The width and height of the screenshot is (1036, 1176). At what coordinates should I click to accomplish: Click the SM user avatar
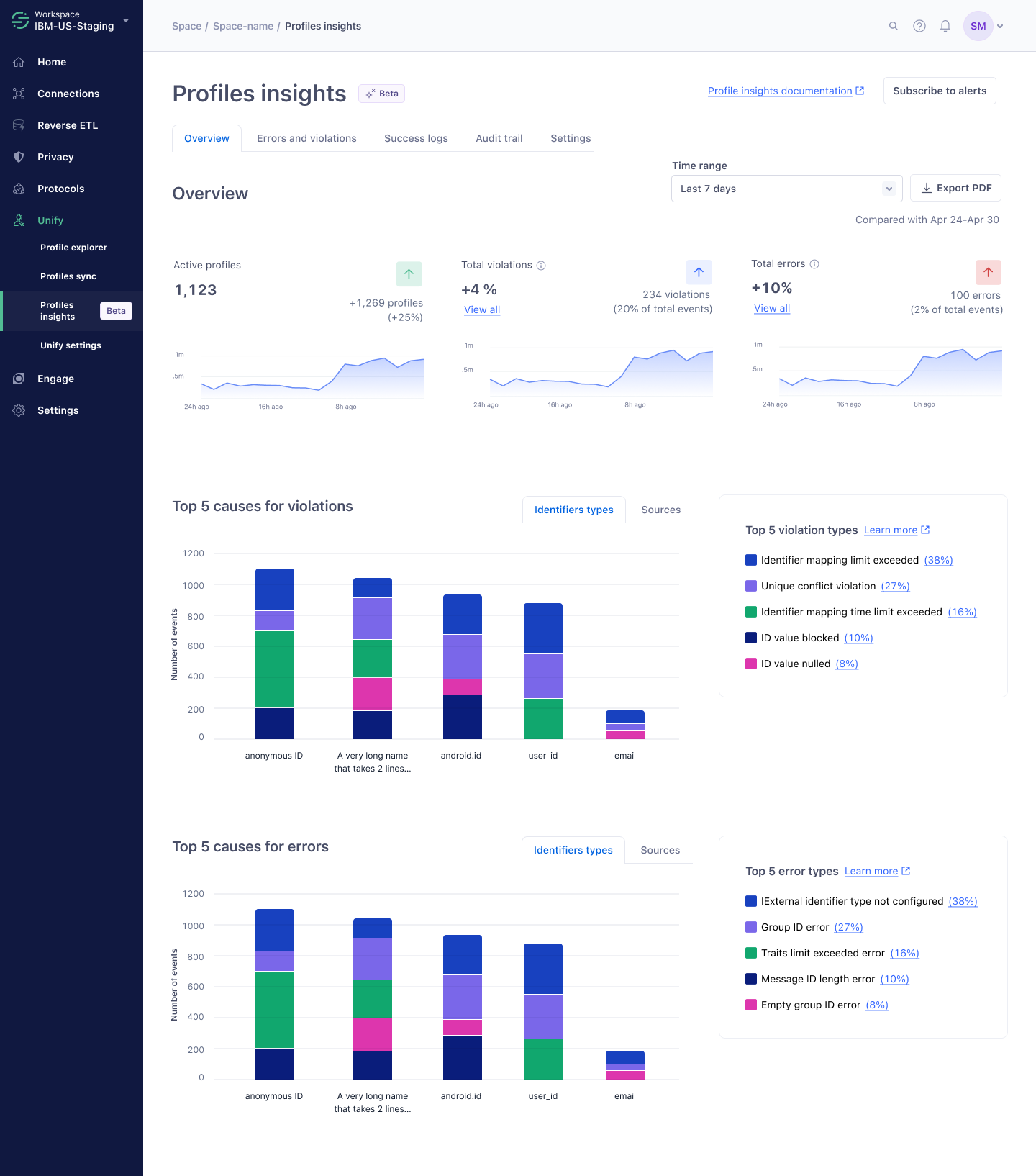click(978, 26)
